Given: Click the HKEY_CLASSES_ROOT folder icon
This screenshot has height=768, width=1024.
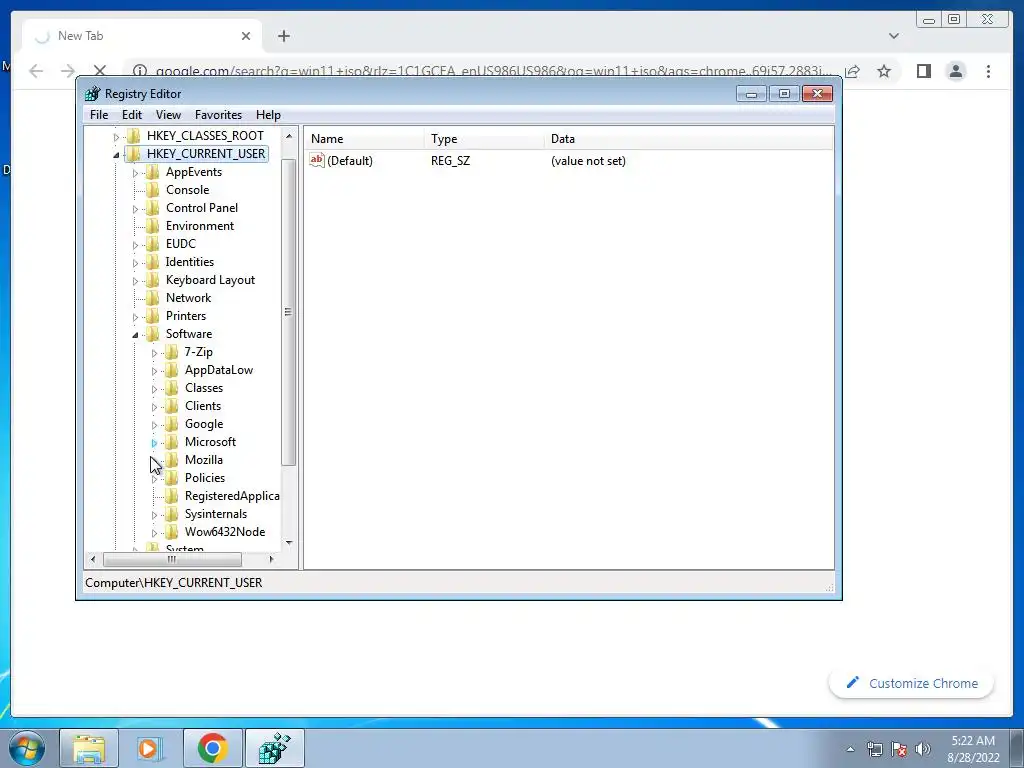Looking at the screenshot, I should [133, 135].
